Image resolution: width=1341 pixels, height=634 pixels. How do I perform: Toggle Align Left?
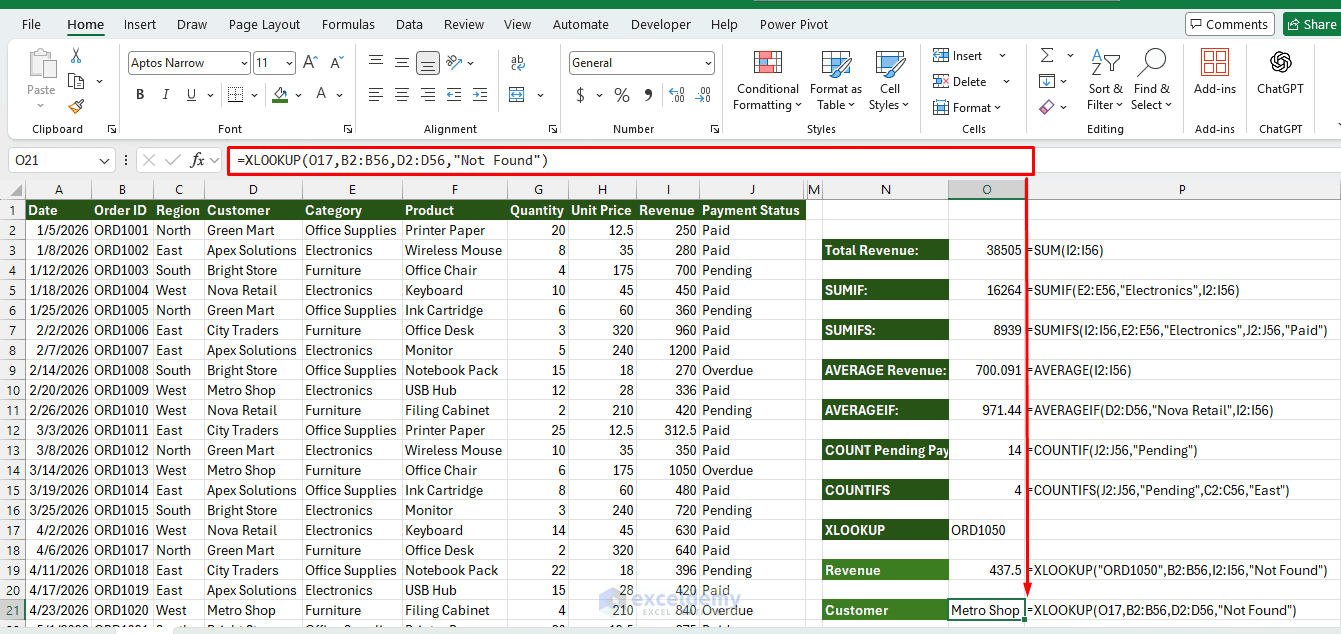[x=375, y=95]
